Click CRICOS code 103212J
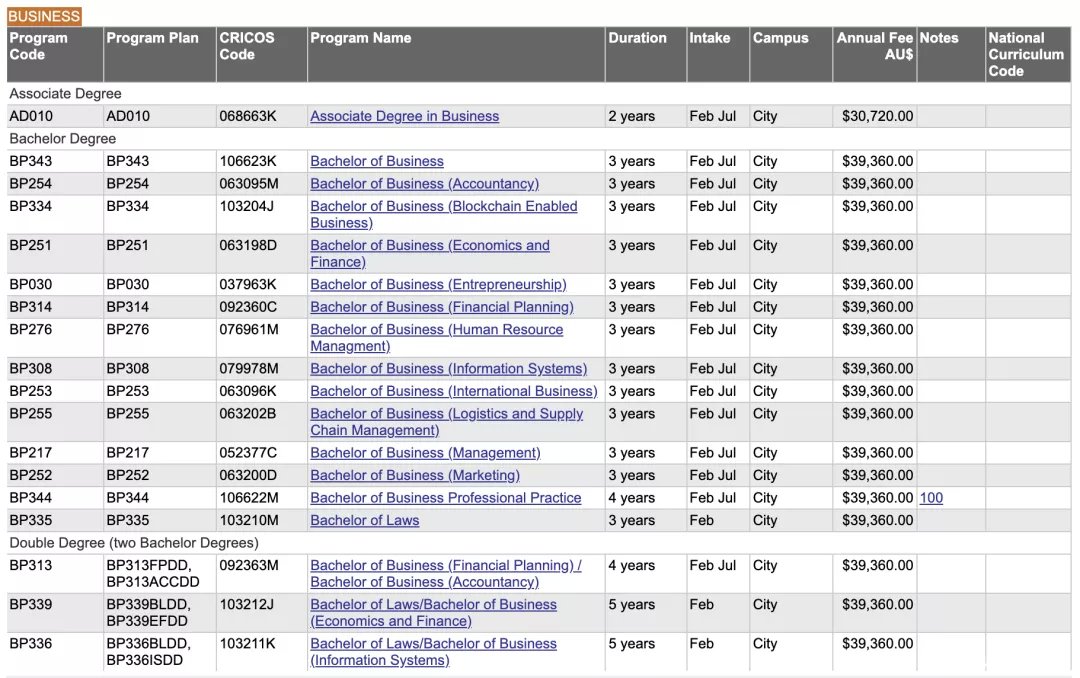Screen dimensions: 1080x678 click(246, 605)
